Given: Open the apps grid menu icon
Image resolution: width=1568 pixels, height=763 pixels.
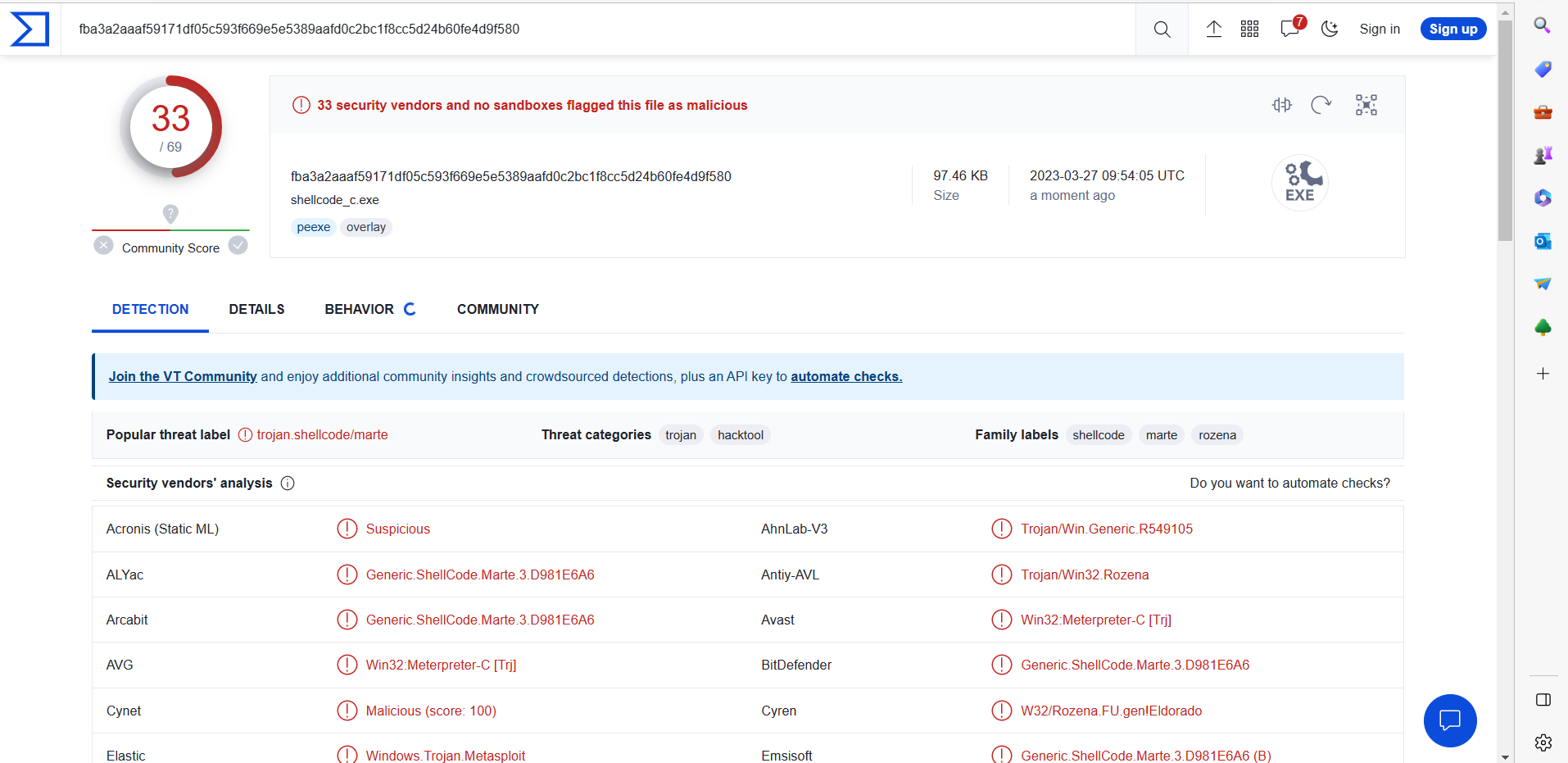Looking at the screenshot, I should tap(1249, 30).
